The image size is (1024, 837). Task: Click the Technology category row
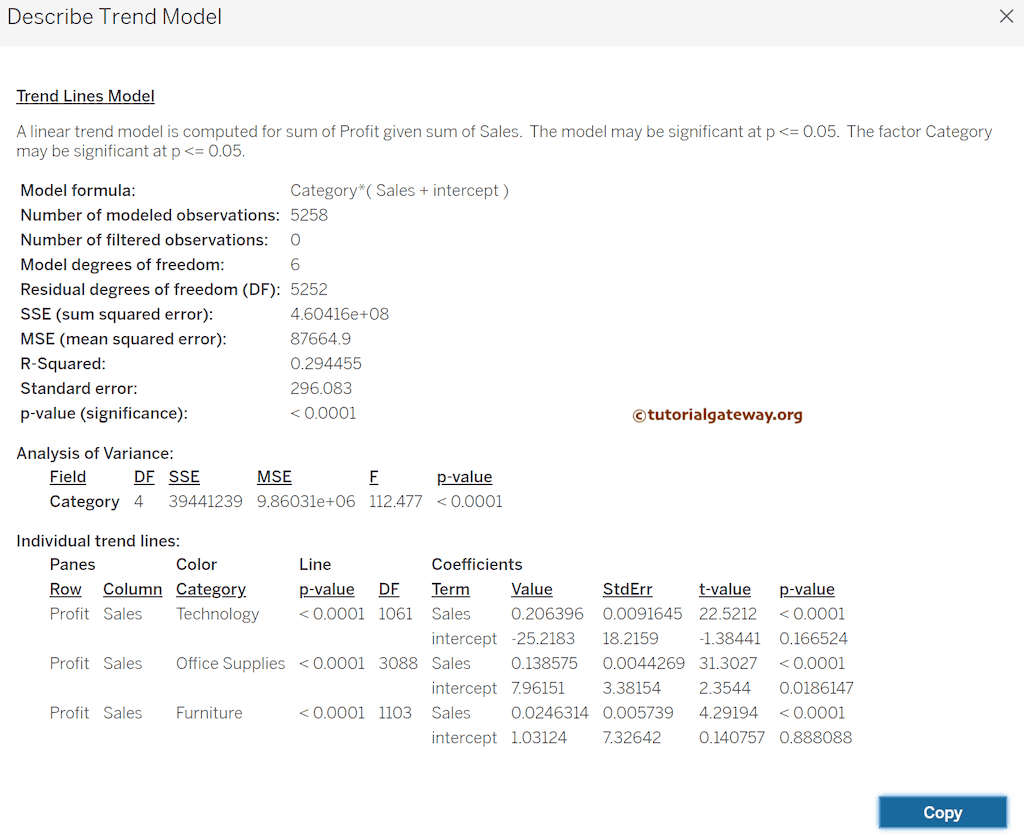click(x=217, y=614)
